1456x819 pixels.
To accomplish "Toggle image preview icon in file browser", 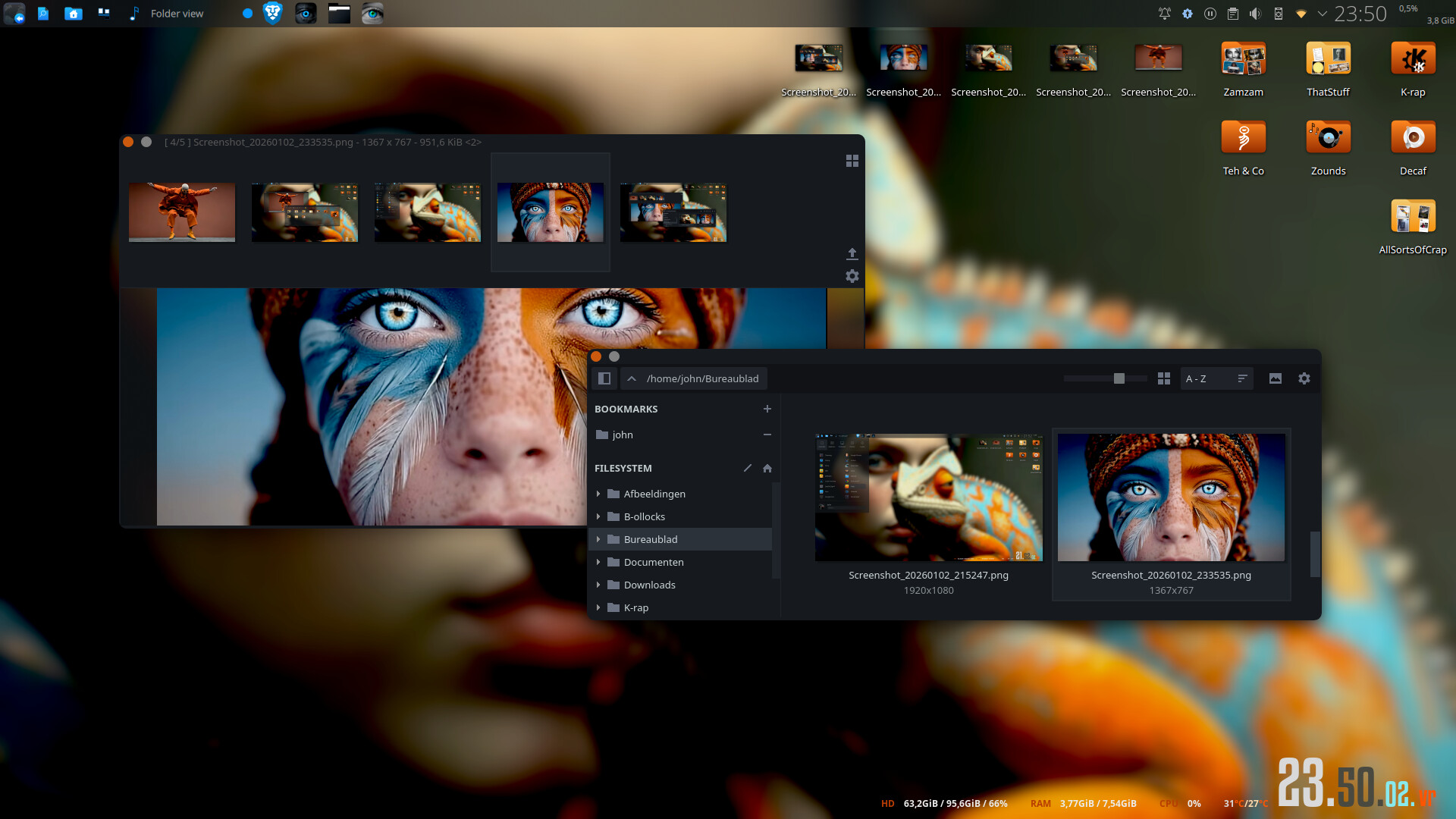I will (x=1276, y=378).
